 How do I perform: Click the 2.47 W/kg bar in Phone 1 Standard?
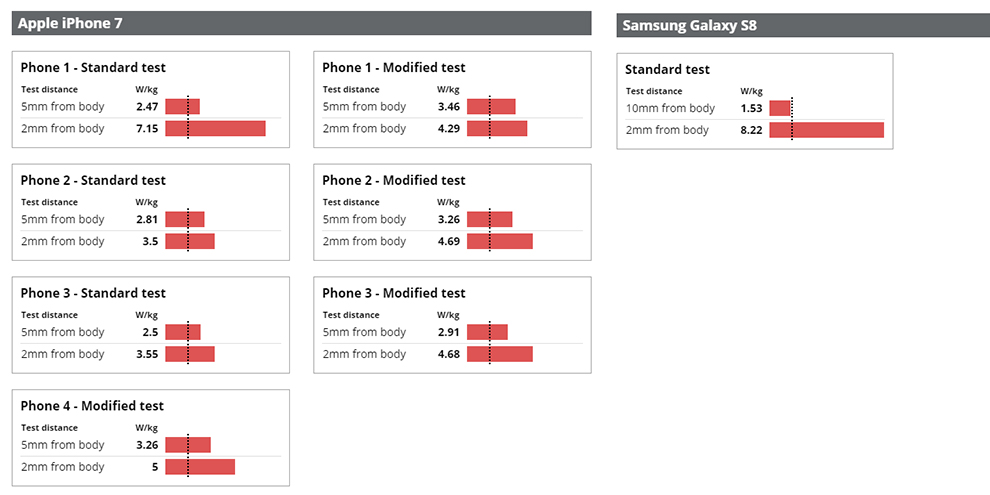182,107
